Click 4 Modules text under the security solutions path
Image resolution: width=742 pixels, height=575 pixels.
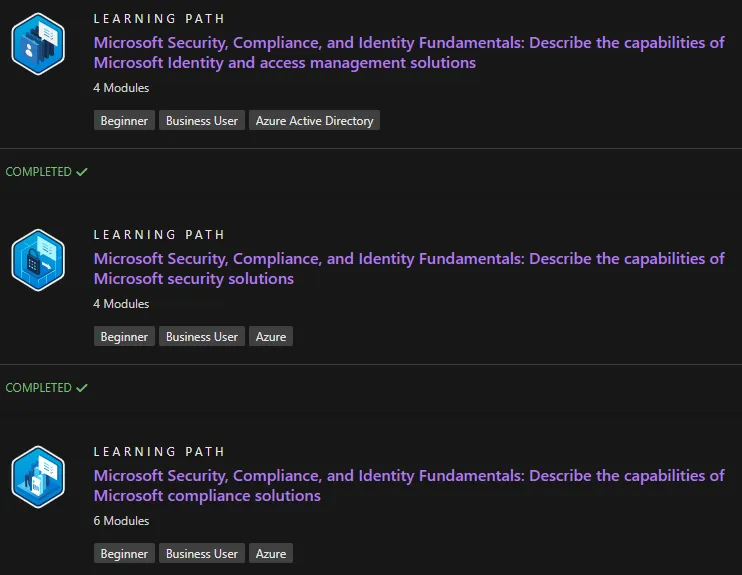tap(121, 304)
